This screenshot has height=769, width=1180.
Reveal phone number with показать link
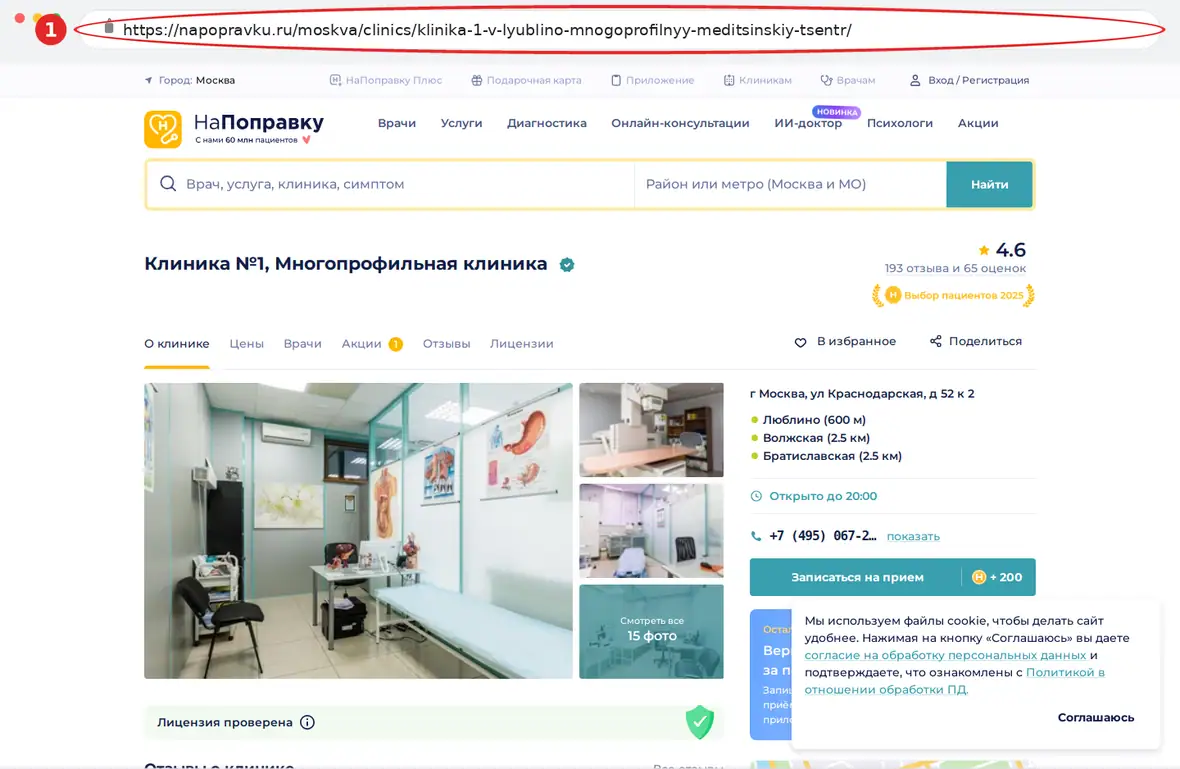[x=913, y=536]
